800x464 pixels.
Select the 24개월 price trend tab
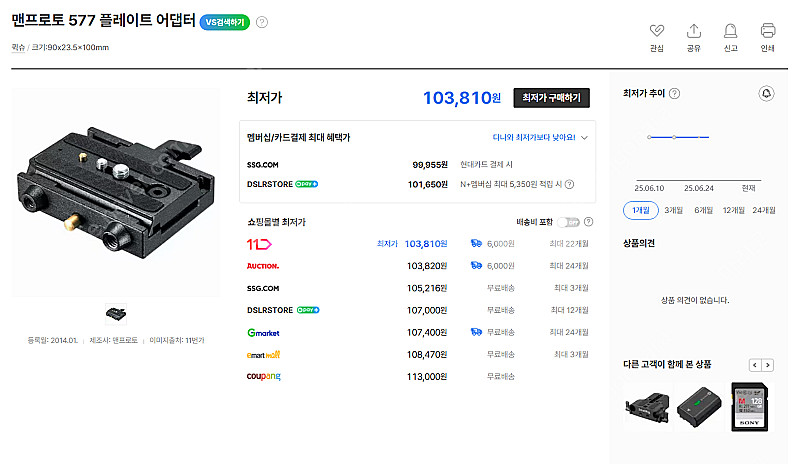[764, 210]
